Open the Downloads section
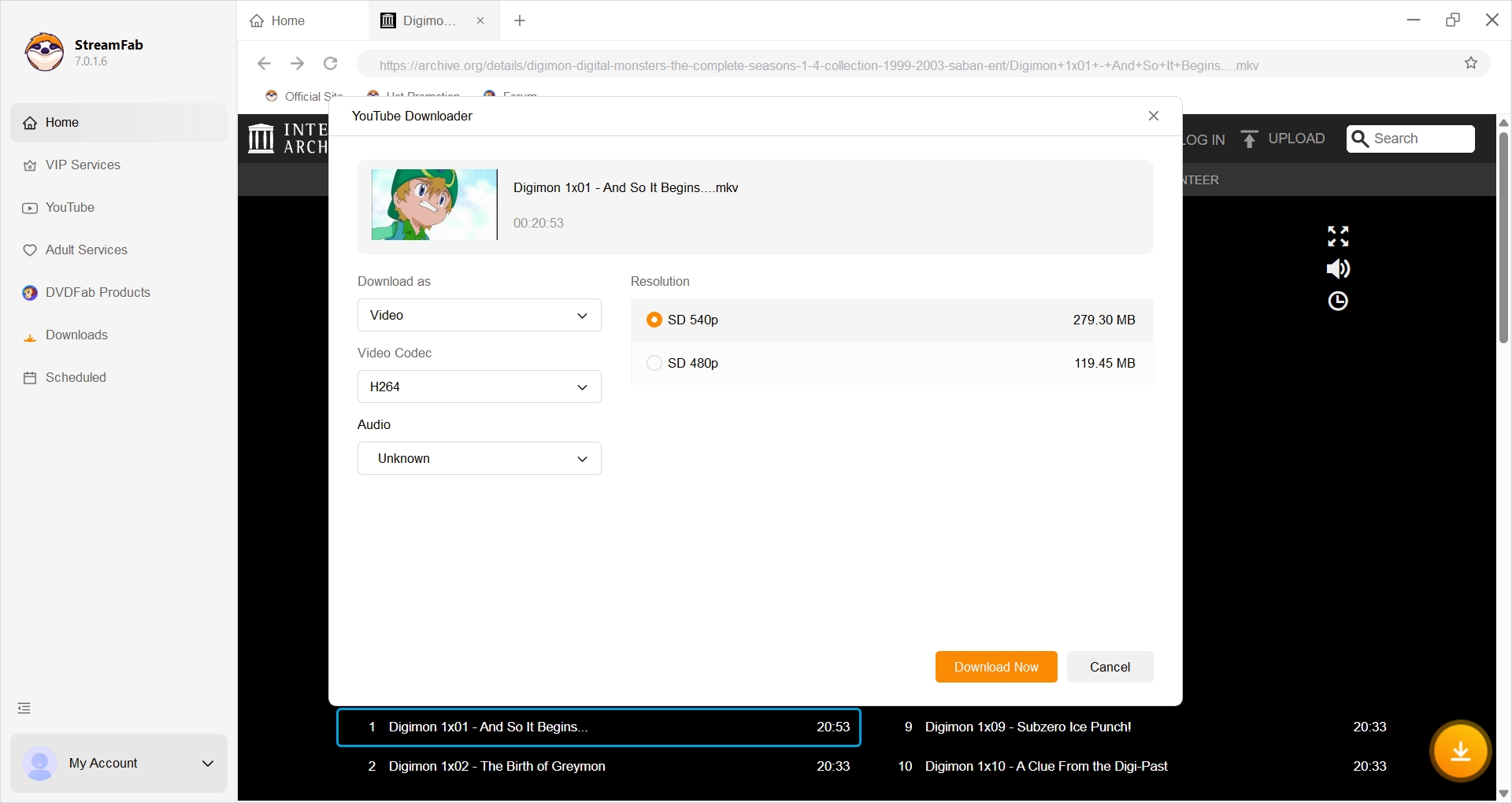The image size is (1512, 803). click(76, 335)
